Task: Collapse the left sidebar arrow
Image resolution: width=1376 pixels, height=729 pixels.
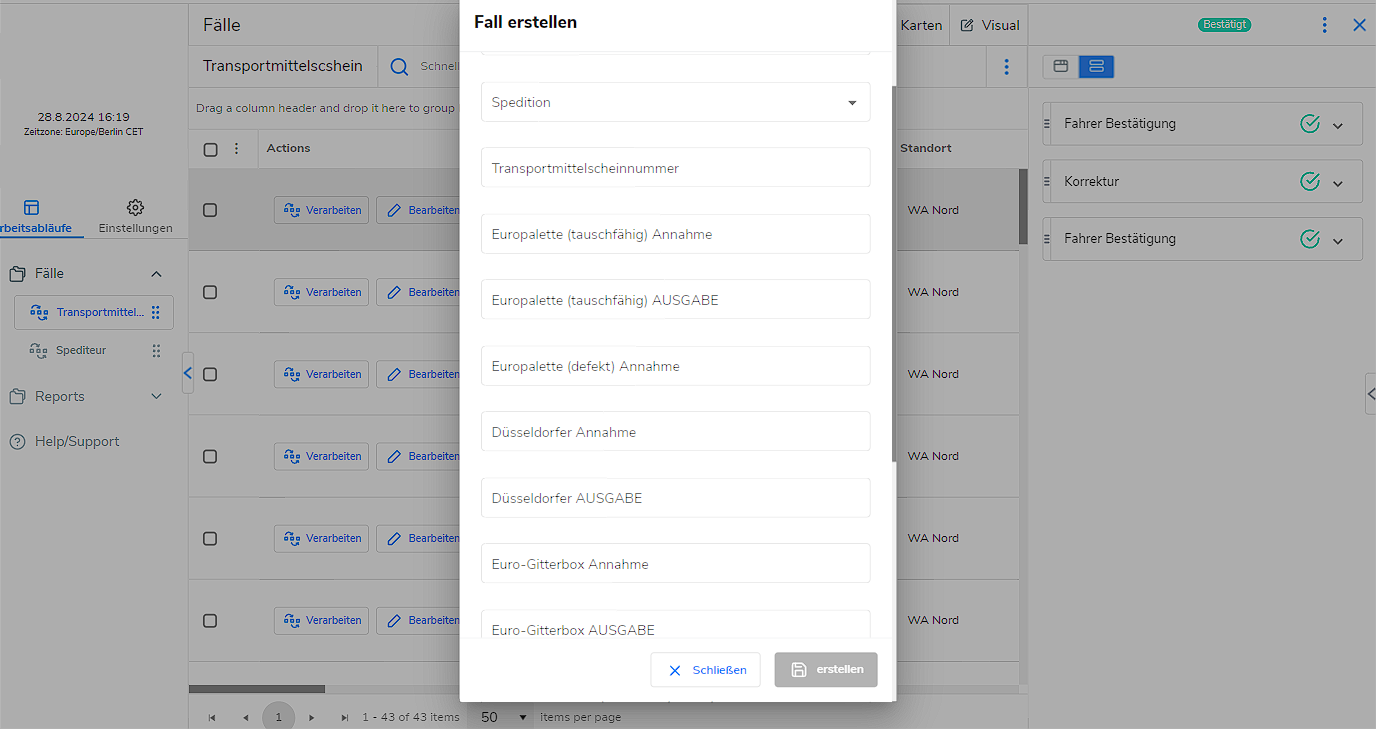Action: click(188, 373)
